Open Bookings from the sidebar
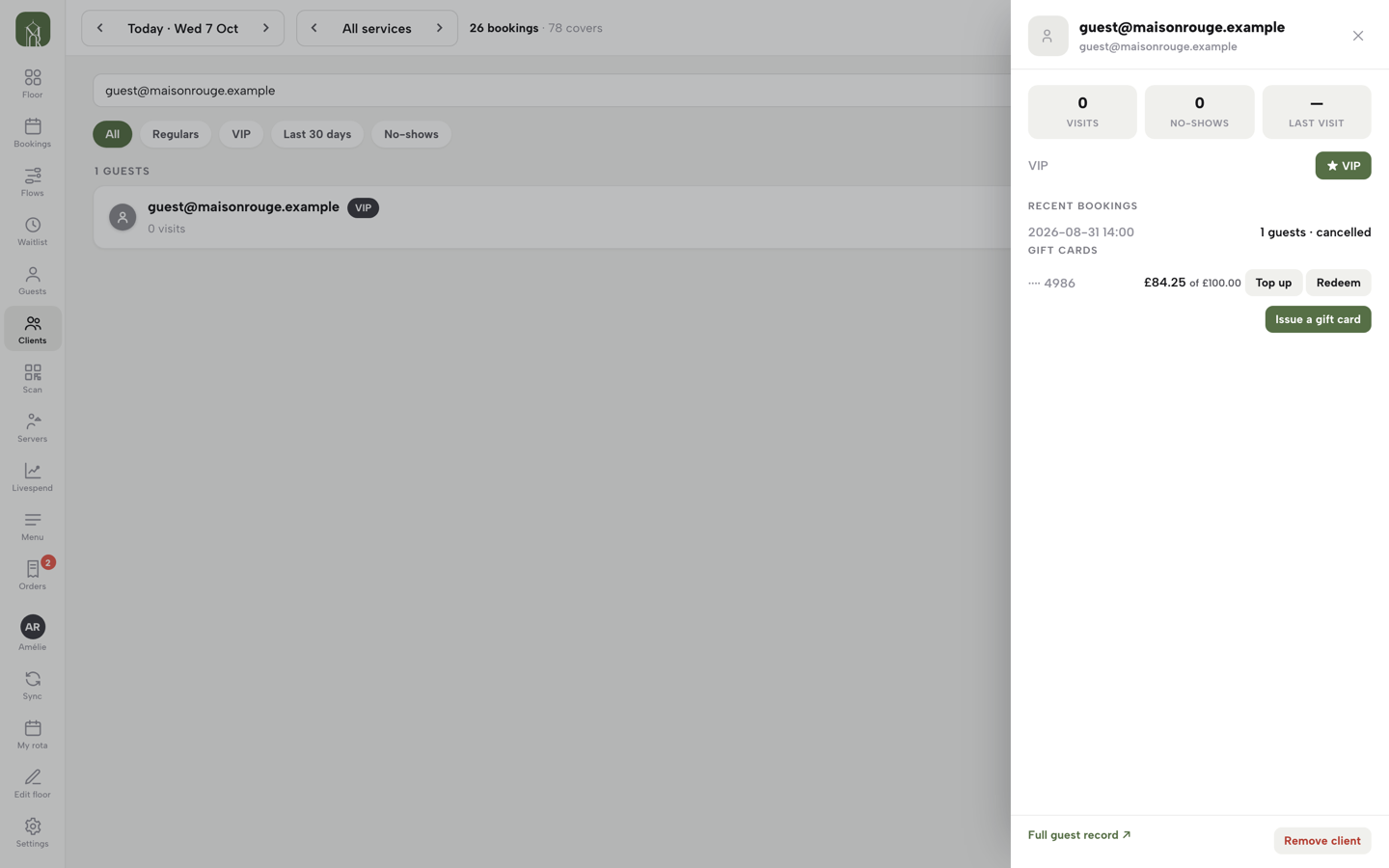This screenshot has width=1389, height=868. pos(33,133)
